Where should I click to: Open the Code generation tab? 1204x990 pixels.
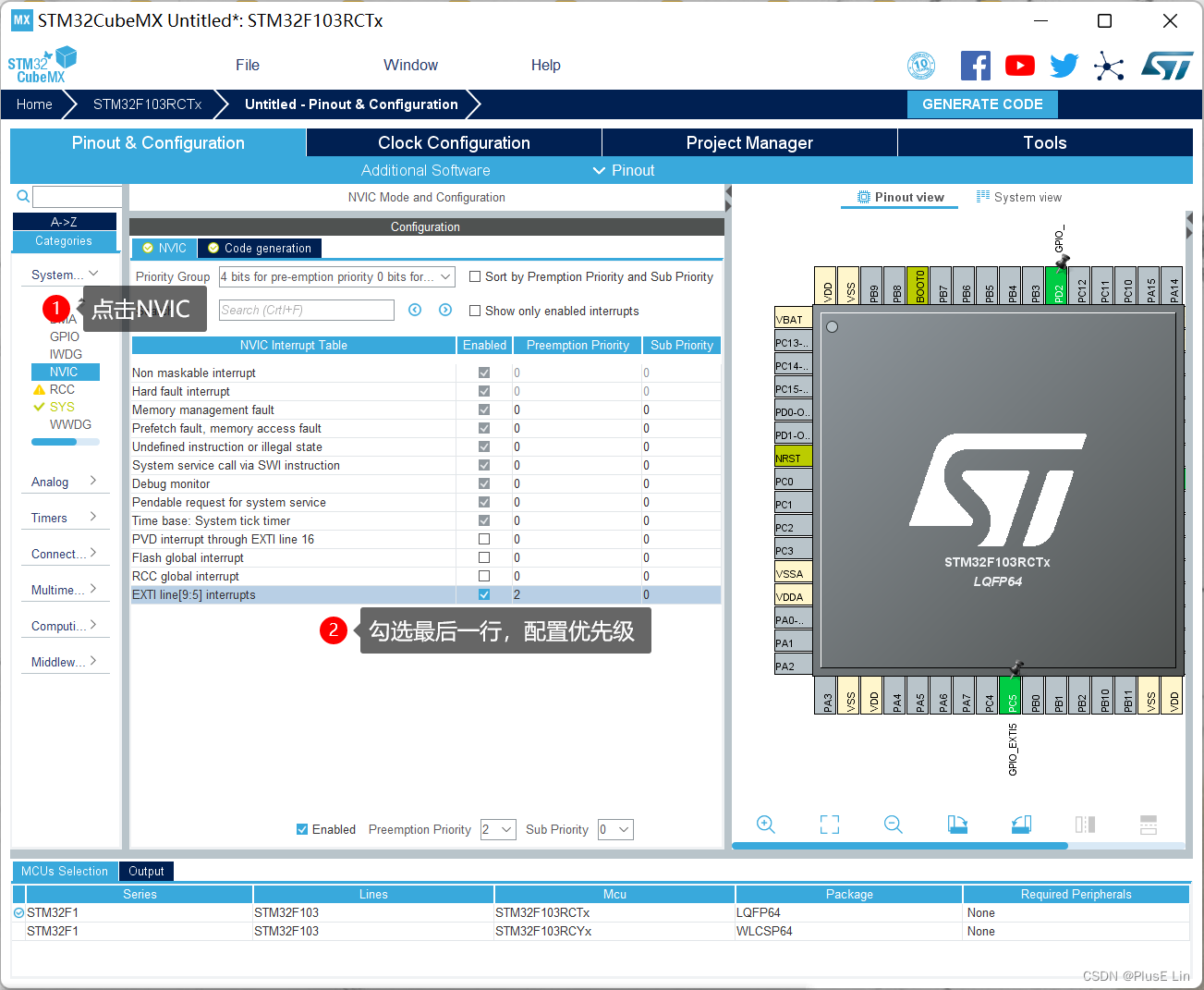(x=260, y=248)
